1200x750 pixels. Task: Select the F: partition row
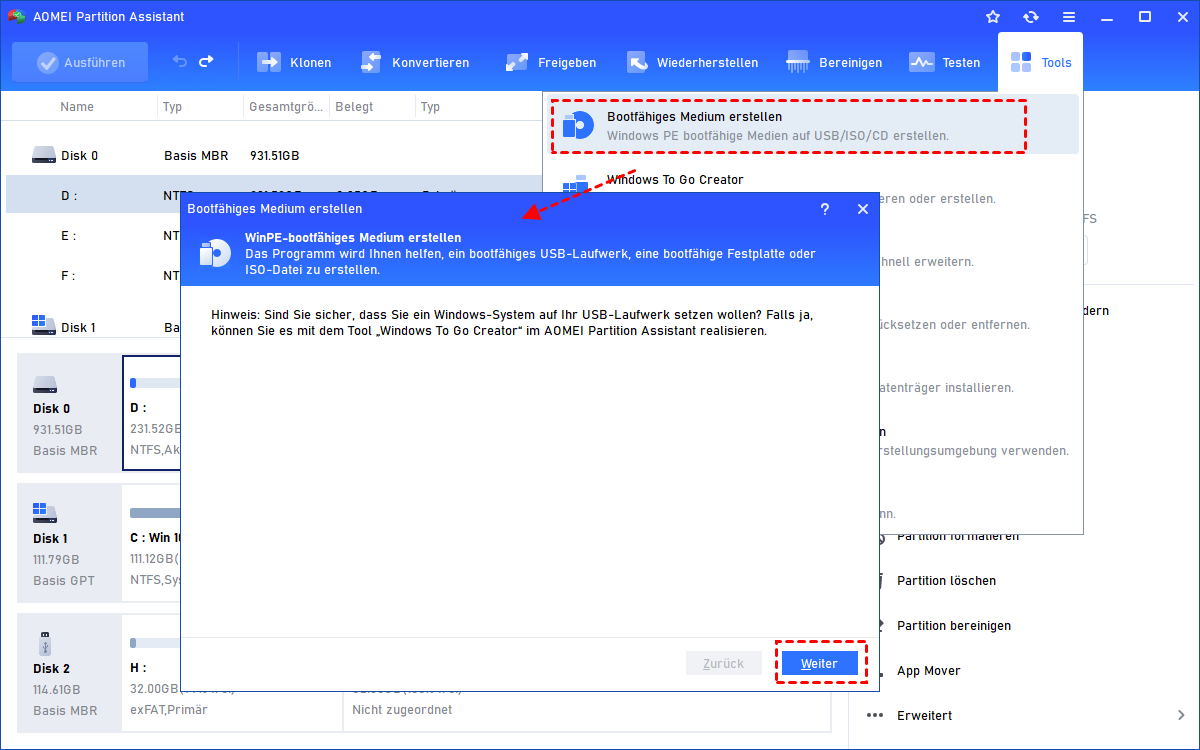point(95,276)
